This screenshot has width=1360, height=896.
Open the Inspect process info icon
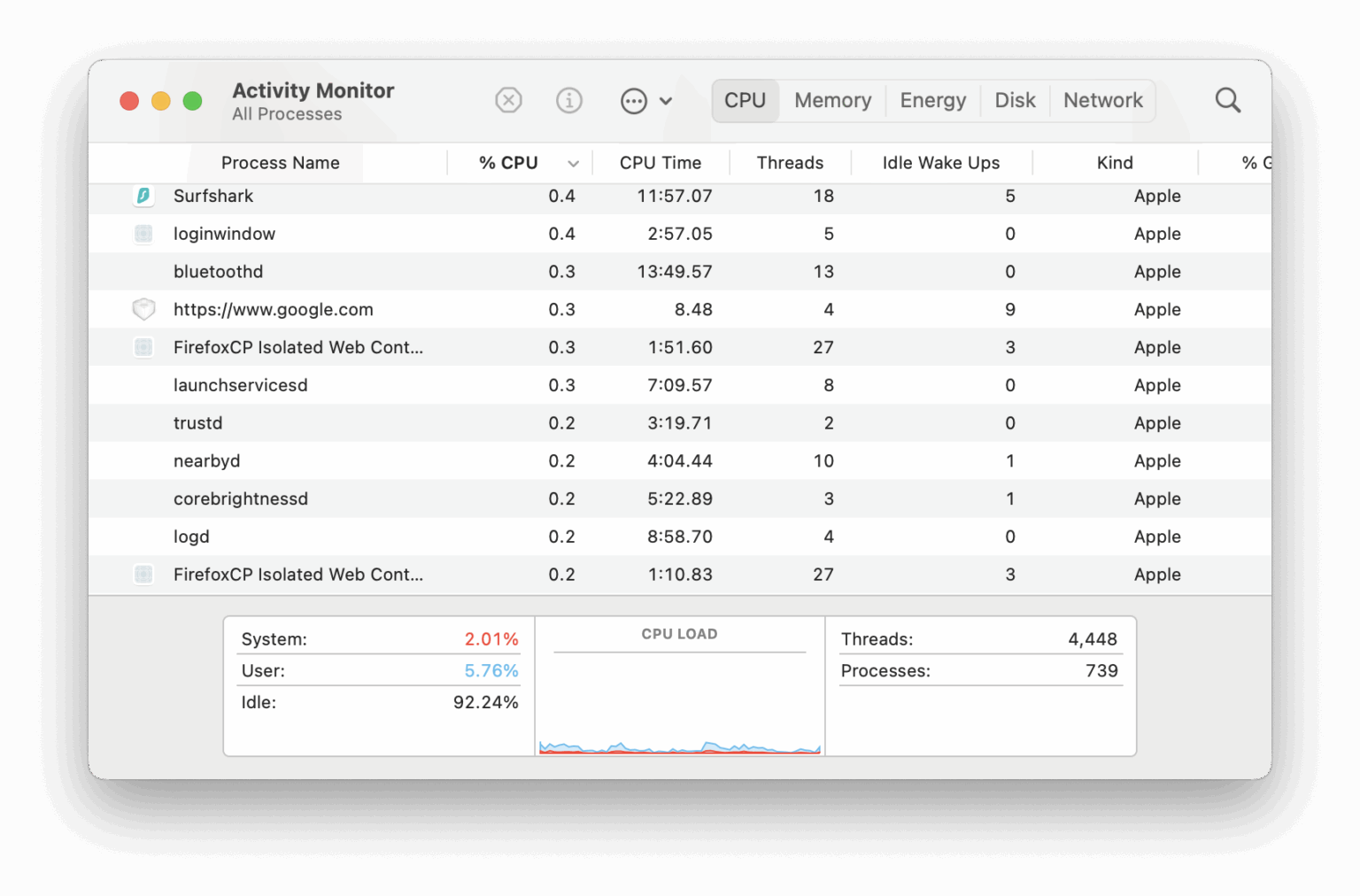(569, 100)
